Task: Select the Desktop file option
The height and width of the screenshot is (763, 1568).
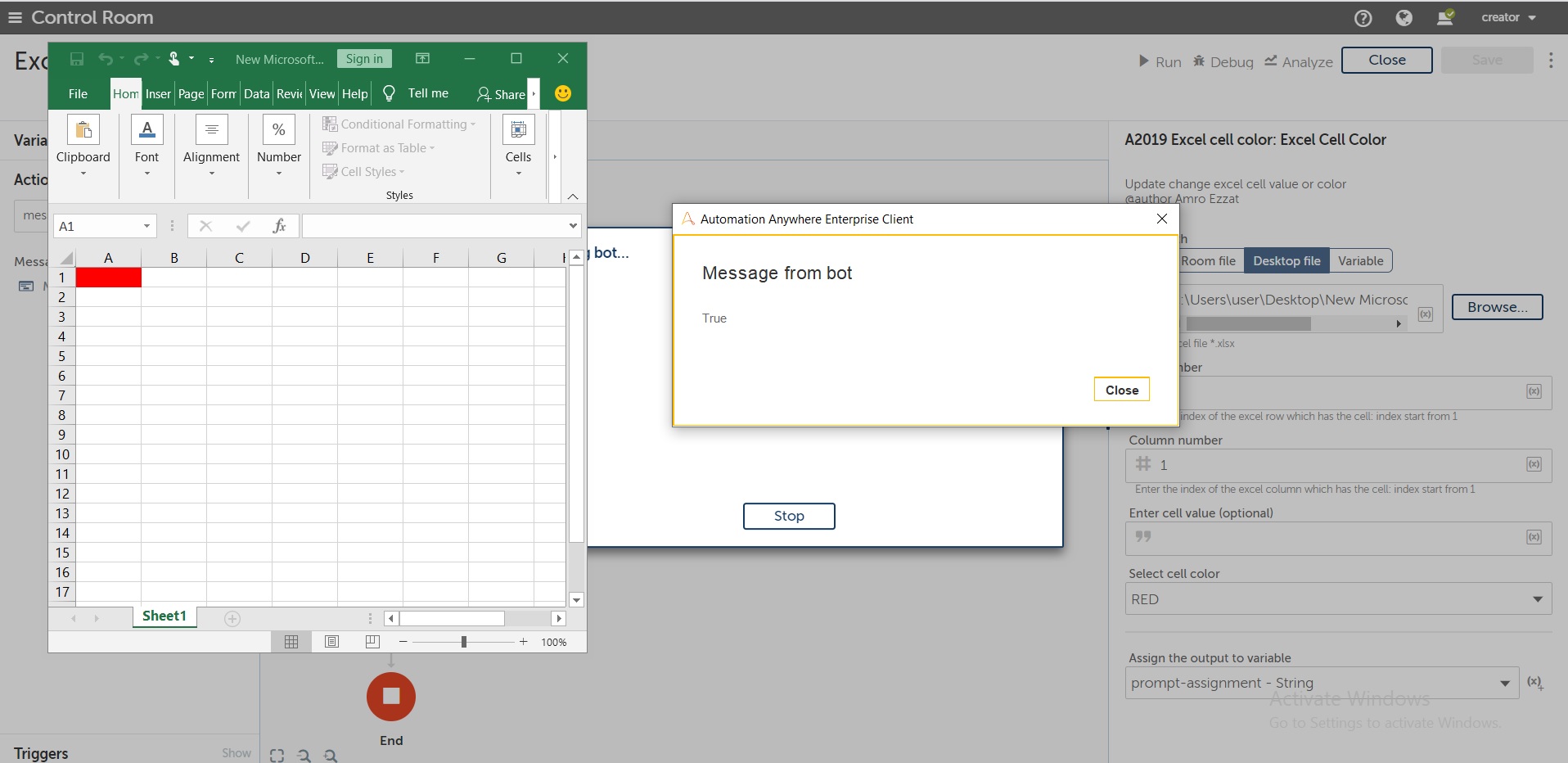Action: (1286, 261)
